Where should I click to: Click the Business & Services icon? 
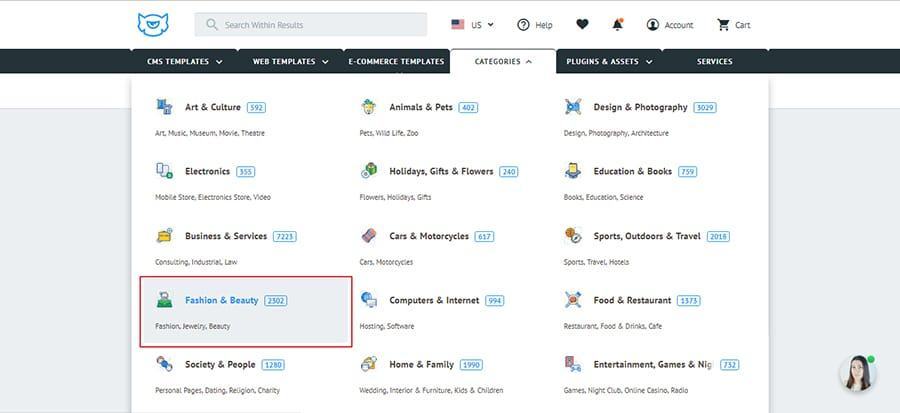164,236
